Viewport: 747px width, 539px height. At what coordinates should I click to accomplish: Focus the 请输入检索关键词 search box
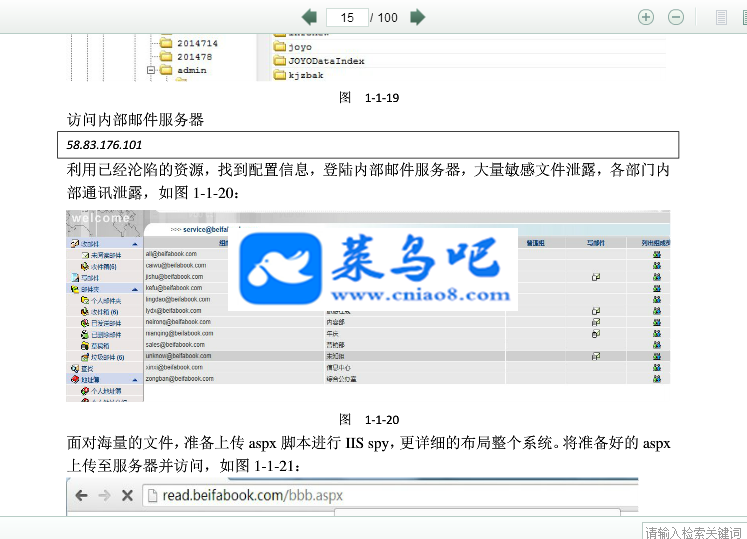[x=694, y=532]
